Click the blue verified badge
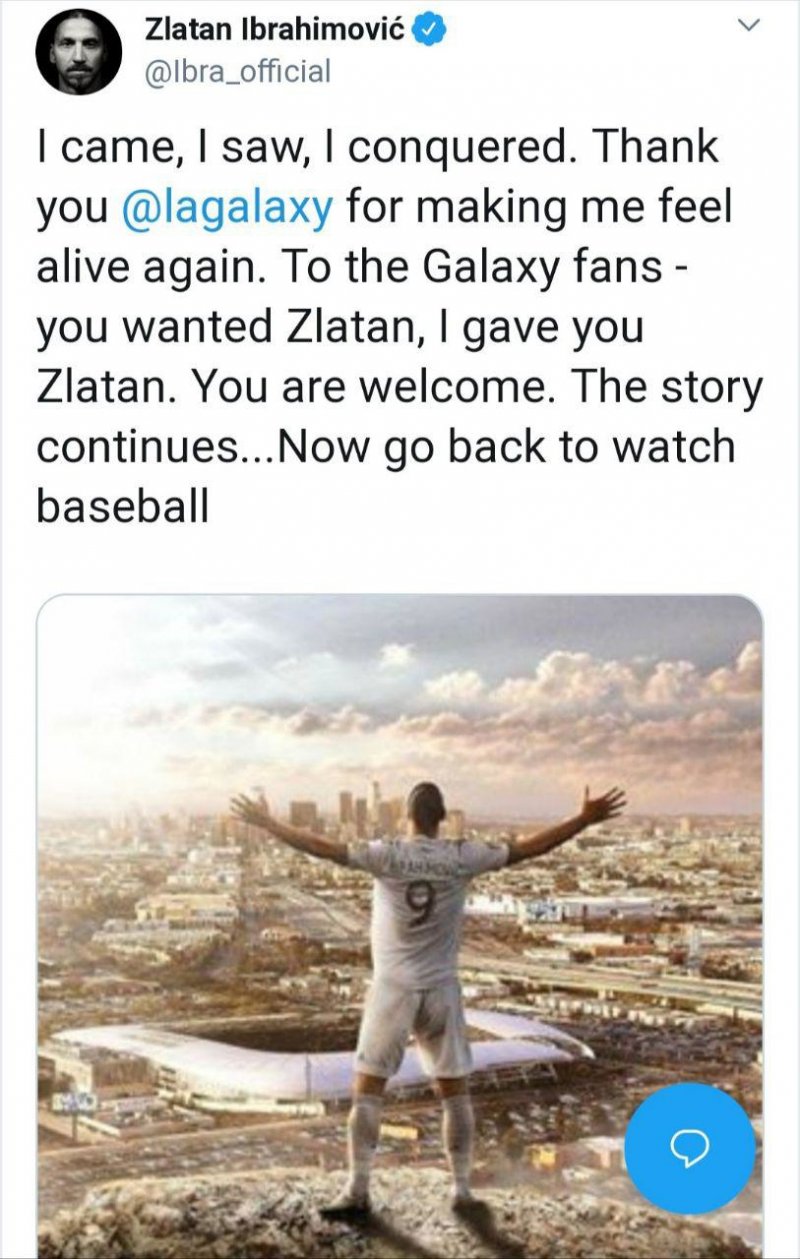Image resolution: width=800 pixels, height=1259 pixels. tap(430, 30)
